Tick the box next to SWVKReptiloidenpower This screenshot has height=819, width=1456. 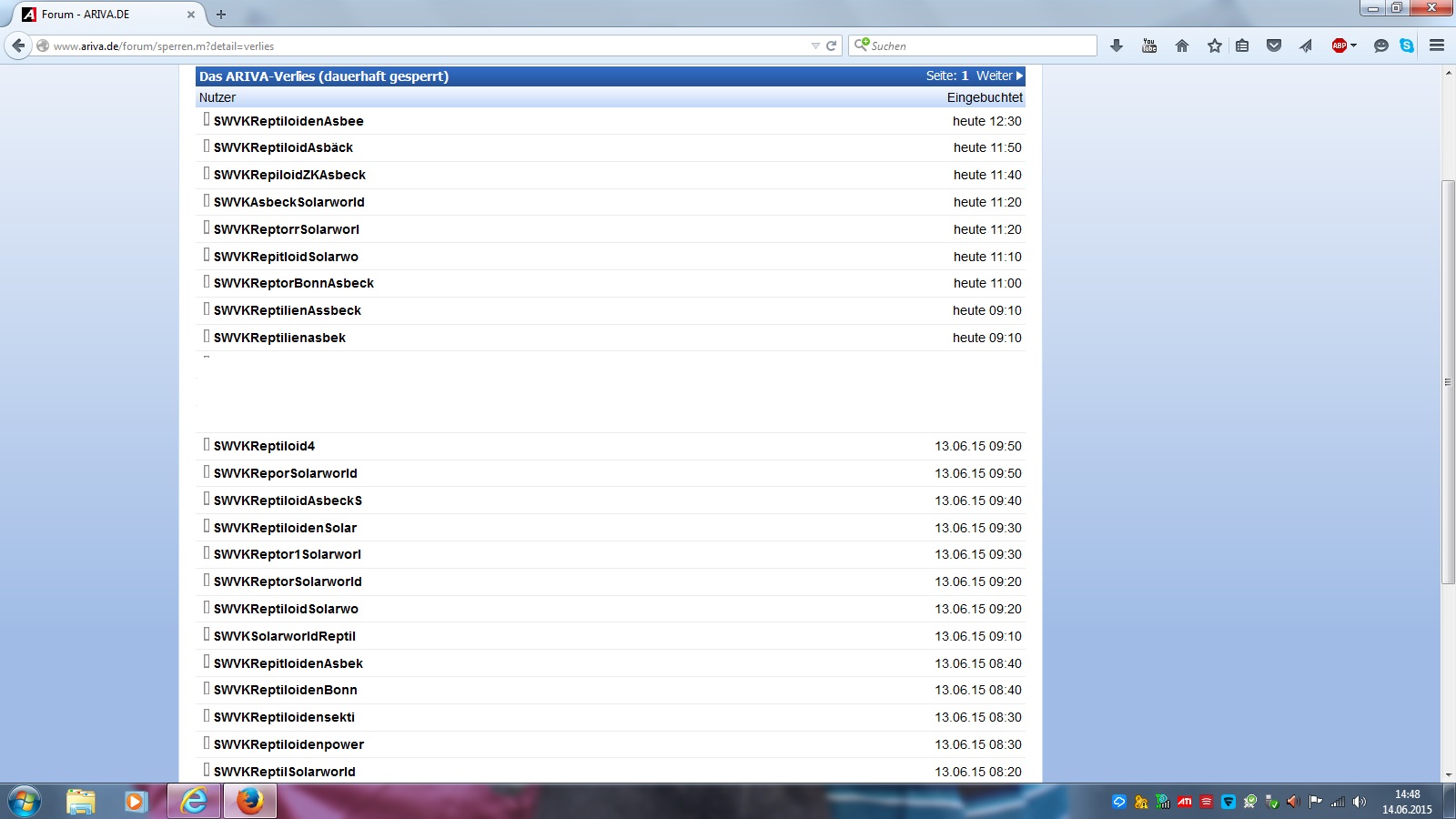point(207,743)
